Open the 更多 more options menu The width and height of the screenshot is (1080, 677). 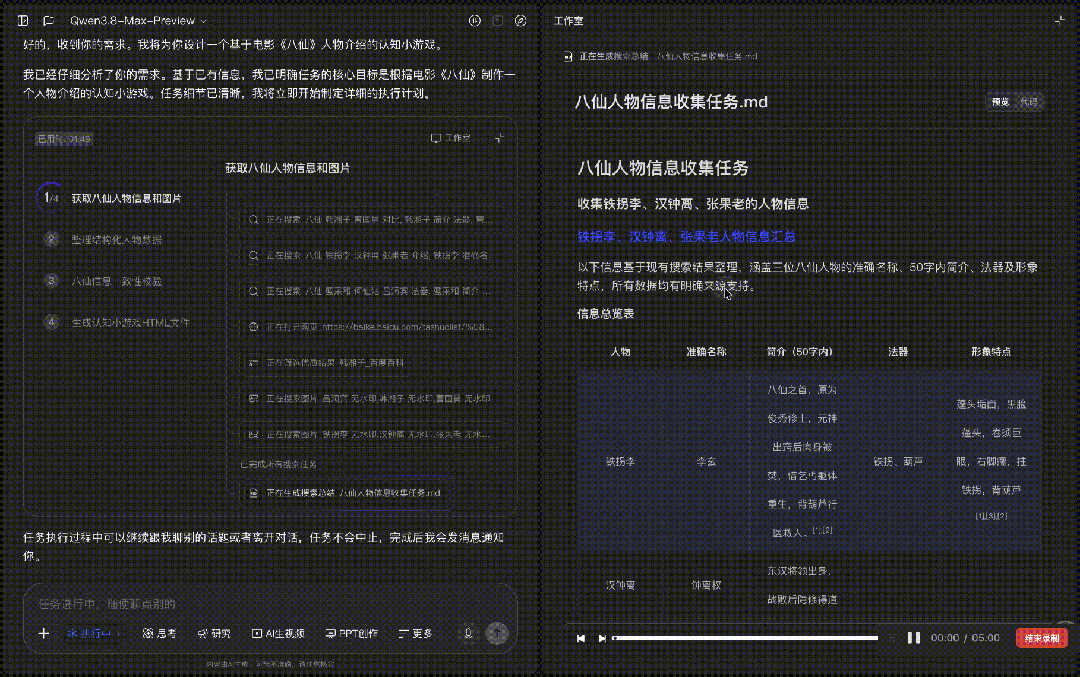click(x=415, y=633)
